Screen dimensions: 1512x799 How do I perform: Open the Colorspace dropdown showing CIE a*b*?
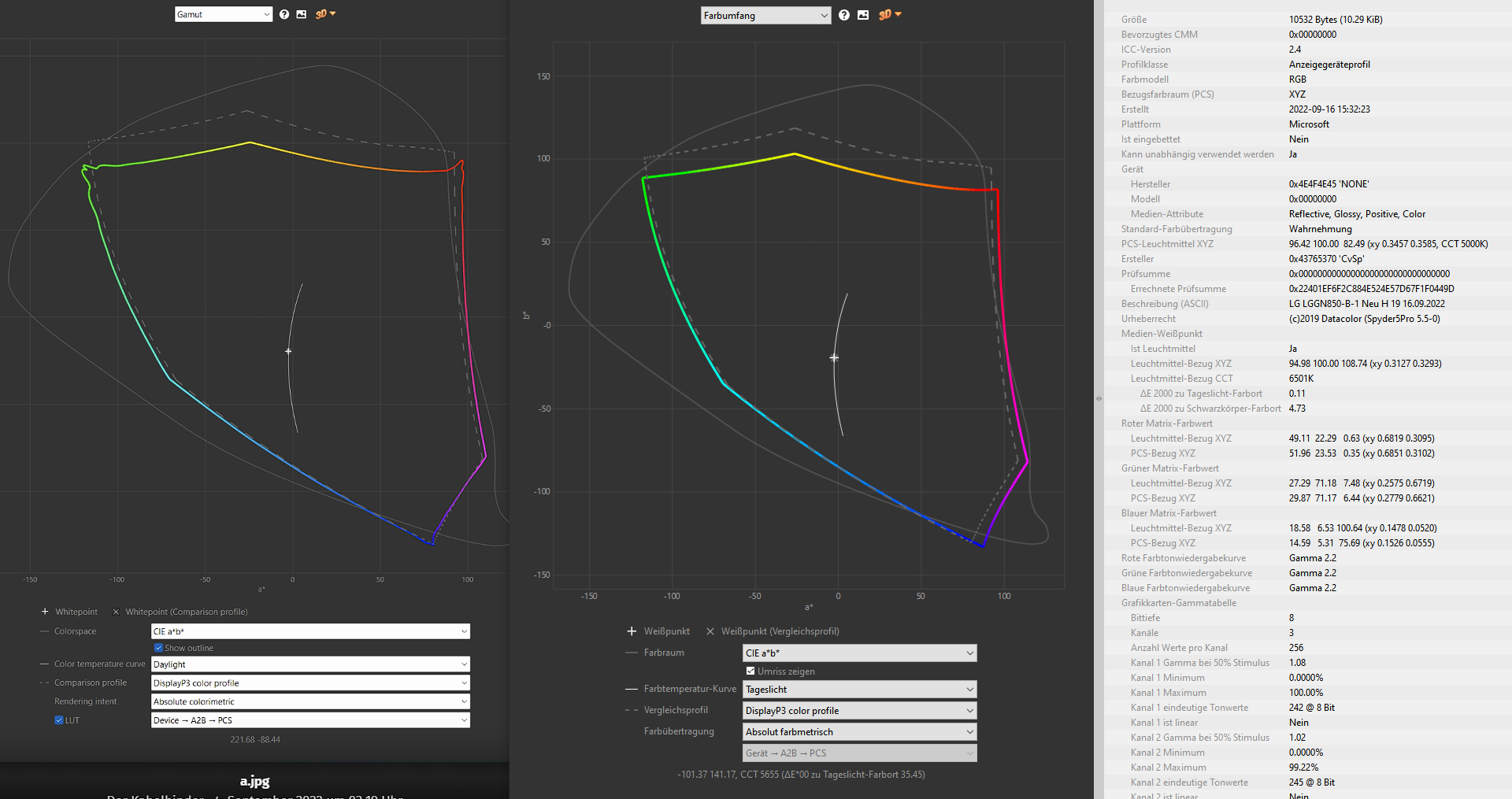click(x=310, y=631)
